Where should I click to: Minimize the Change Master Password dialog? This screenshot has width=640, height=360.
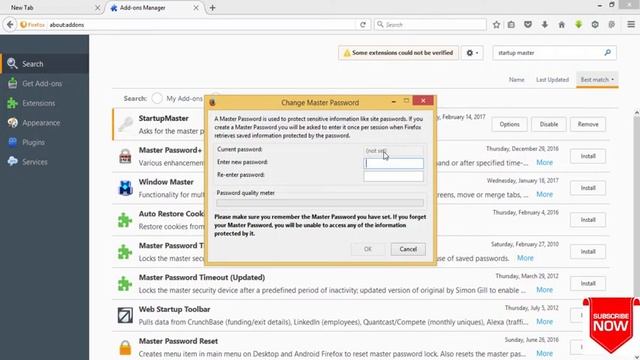393,101
